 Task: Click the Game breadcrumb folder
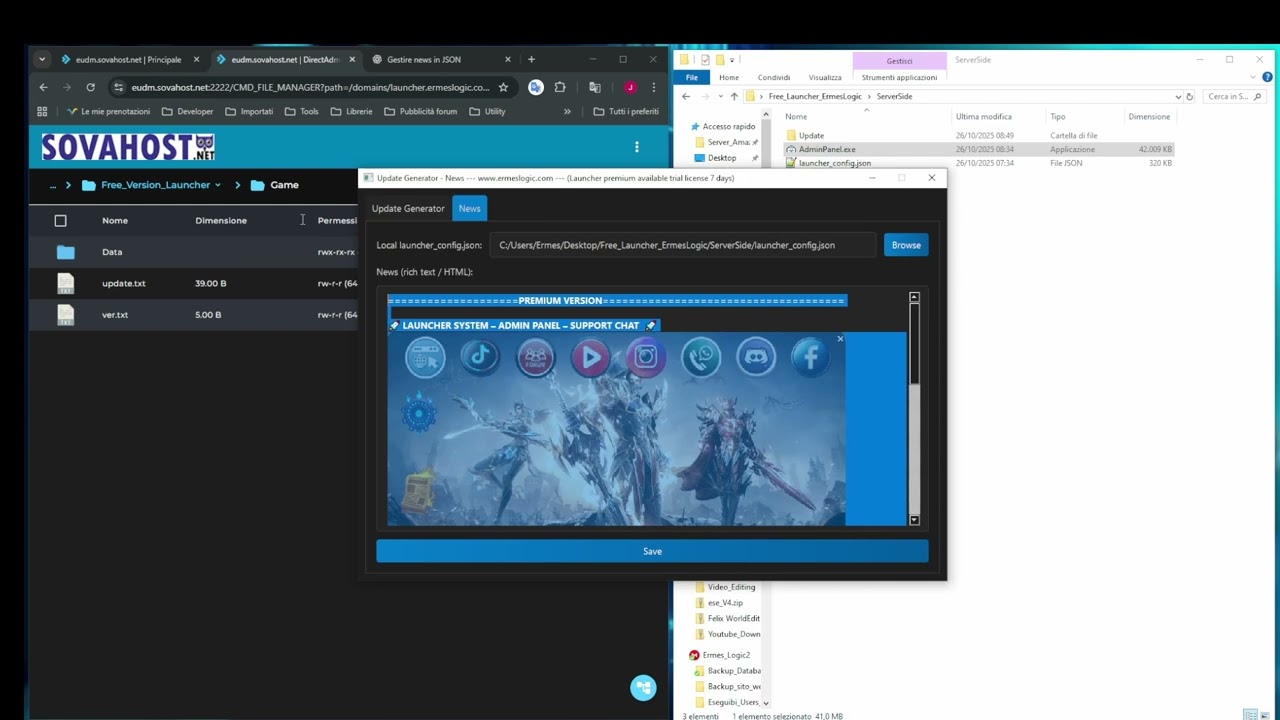pos(275,185)
